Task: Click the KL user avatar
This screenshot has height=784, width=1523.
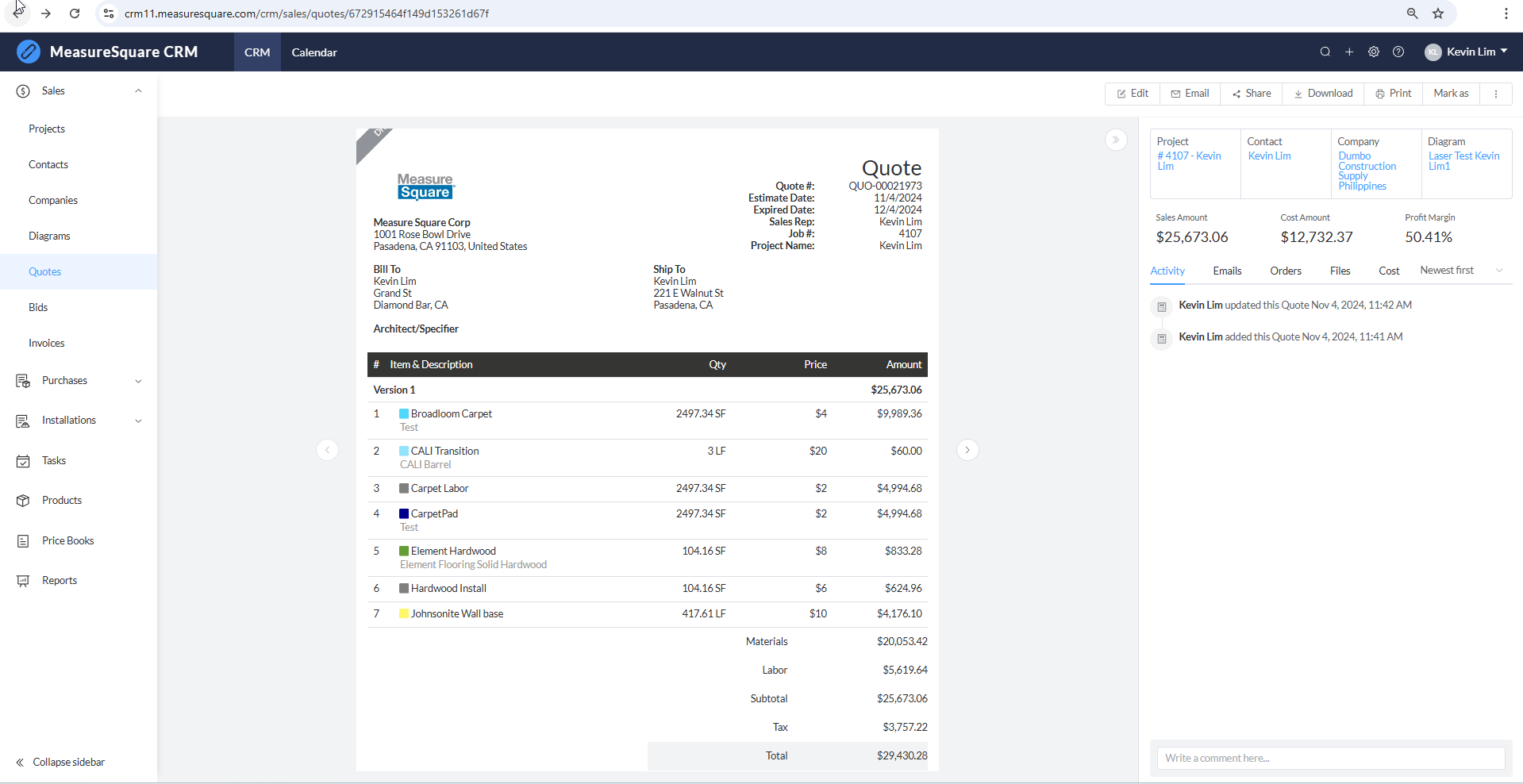Action: 1433,52
